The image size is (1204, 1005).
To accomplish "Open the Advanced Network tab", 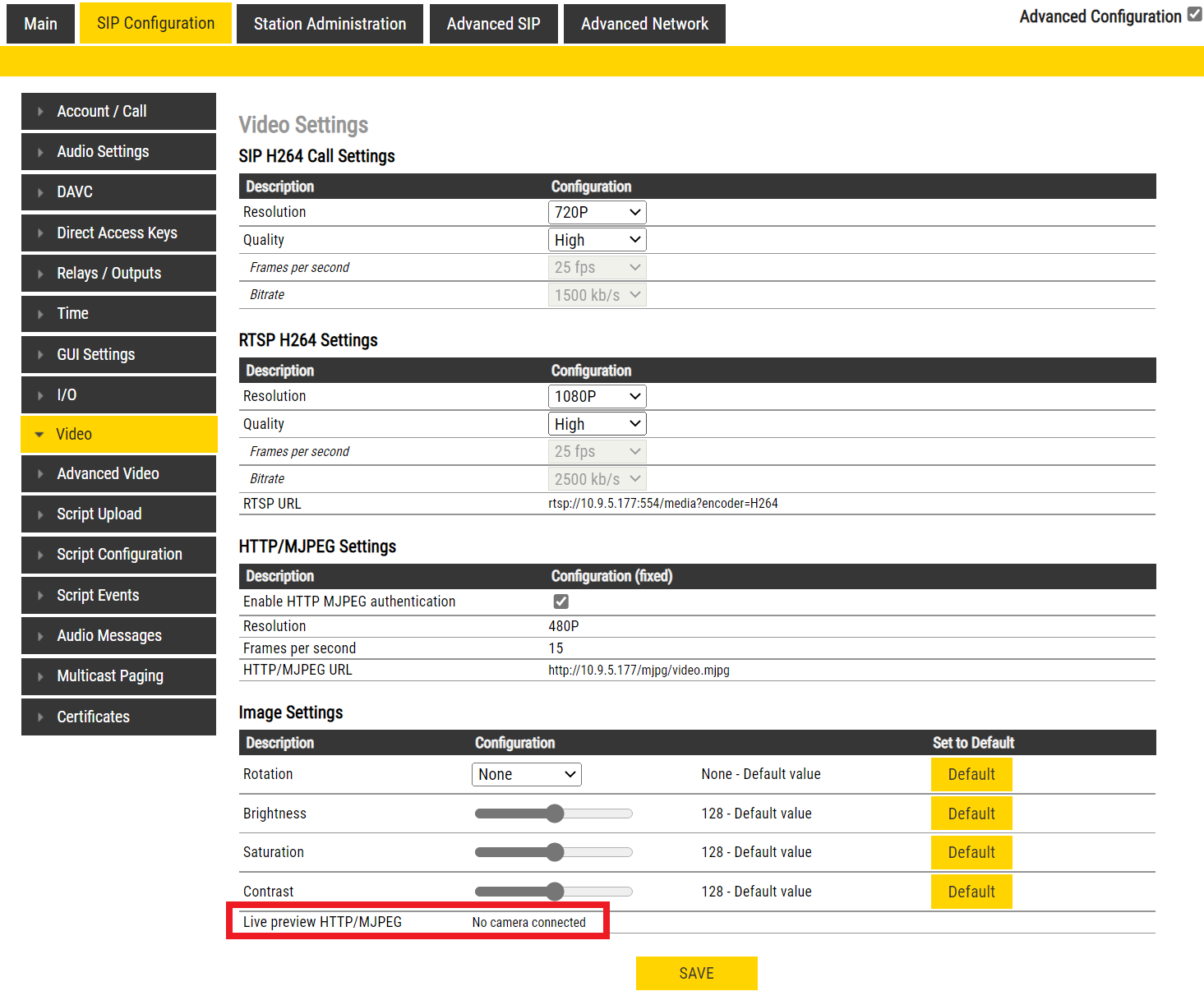I will click(644, 24).
